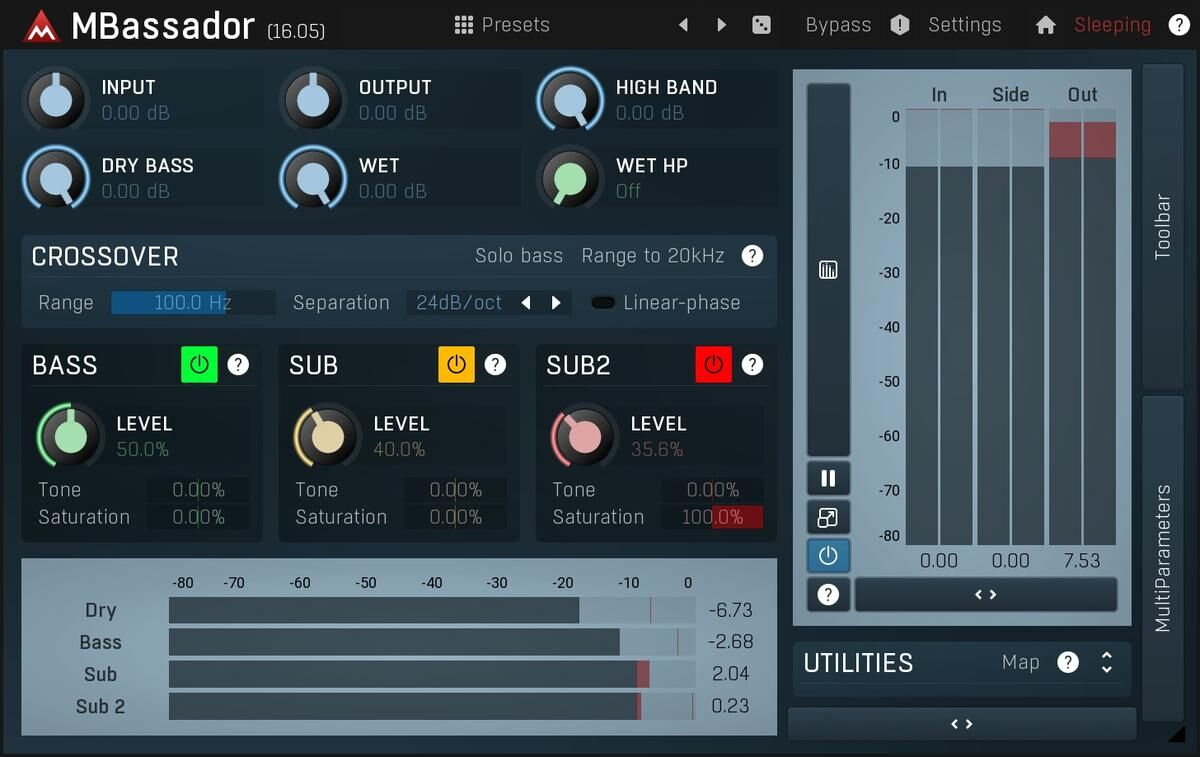Click the home icon in top bar
The image size is (1200, 757).
(1045, 25)
